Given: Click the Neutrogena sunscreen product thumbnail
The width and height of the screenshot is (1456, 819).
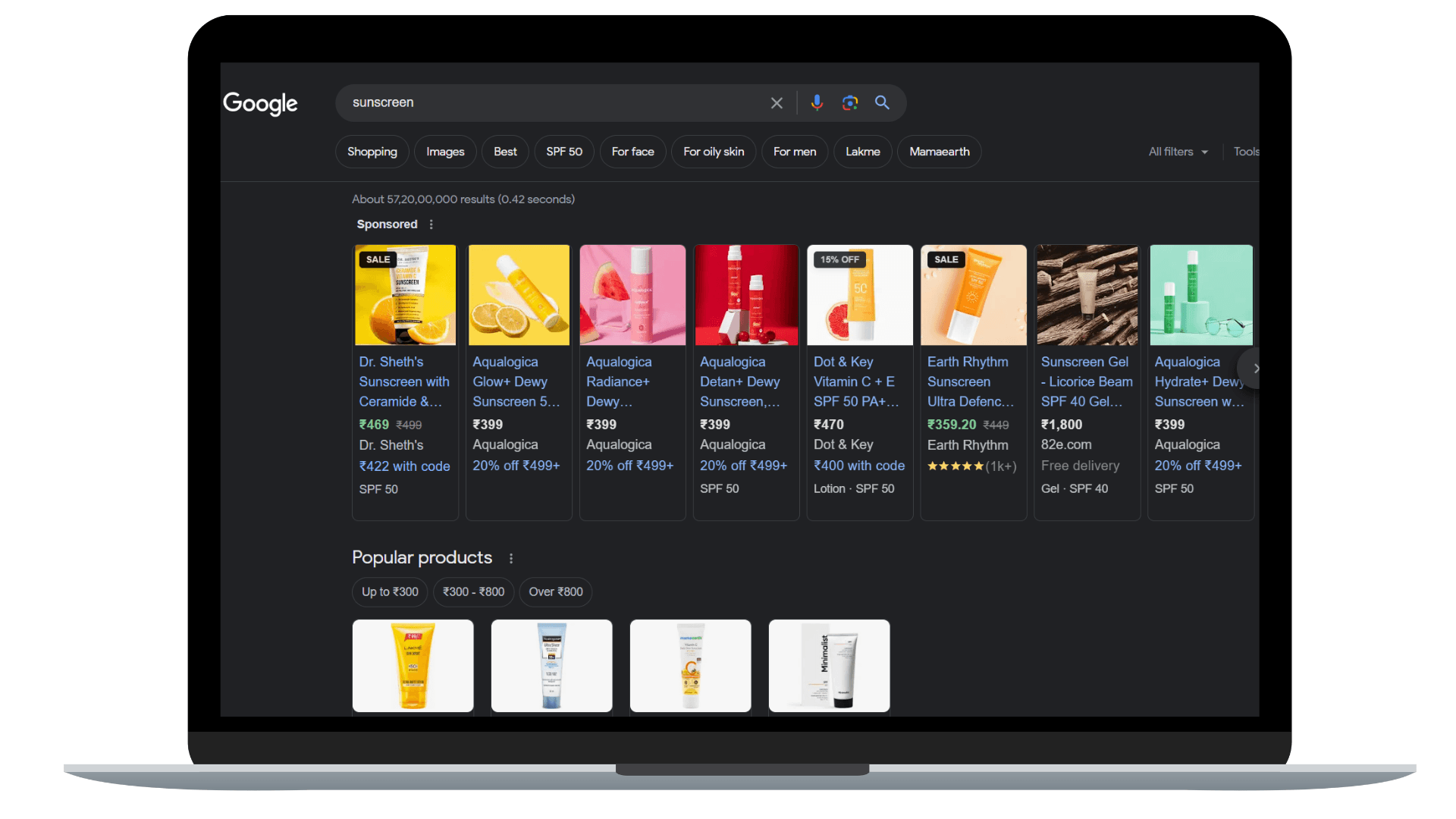Looking at the screenshot, I should (551, 666).
